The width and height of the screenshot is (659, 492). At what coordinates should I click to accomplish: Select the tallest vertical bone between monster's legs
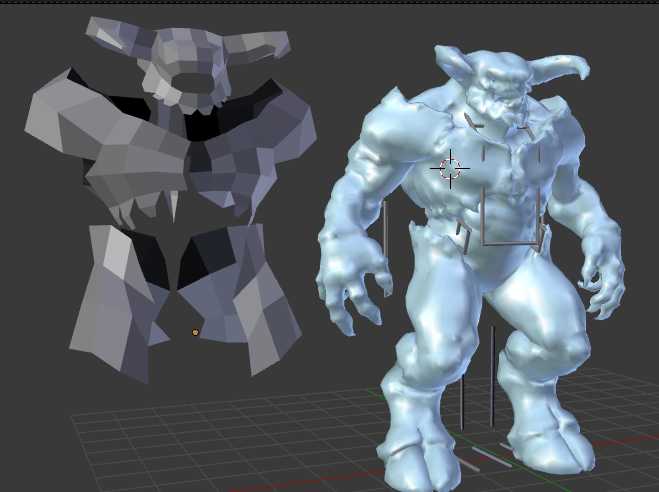(493, 376)
